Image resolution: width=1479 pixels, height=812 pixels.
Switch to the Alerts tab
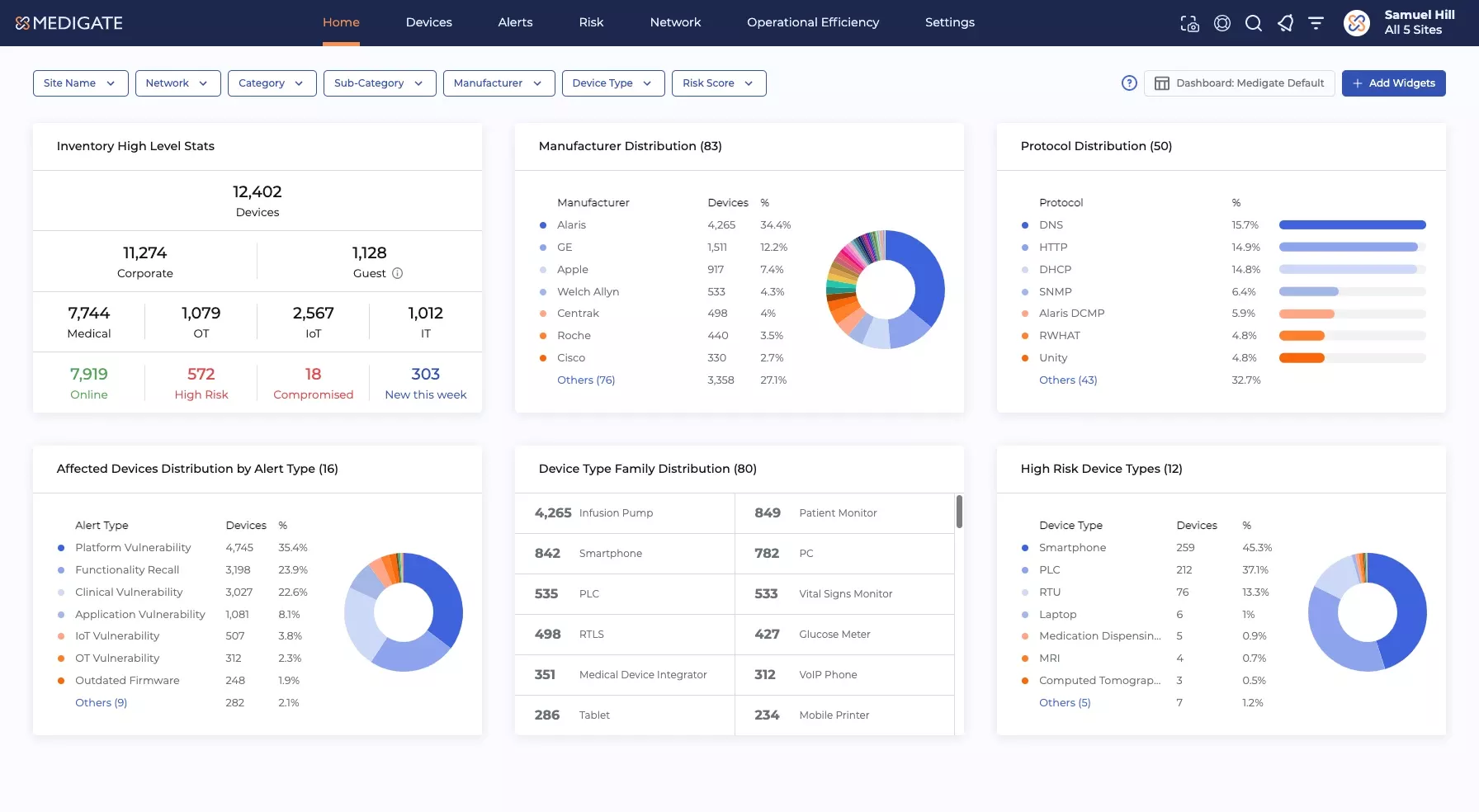pos(515,22)
